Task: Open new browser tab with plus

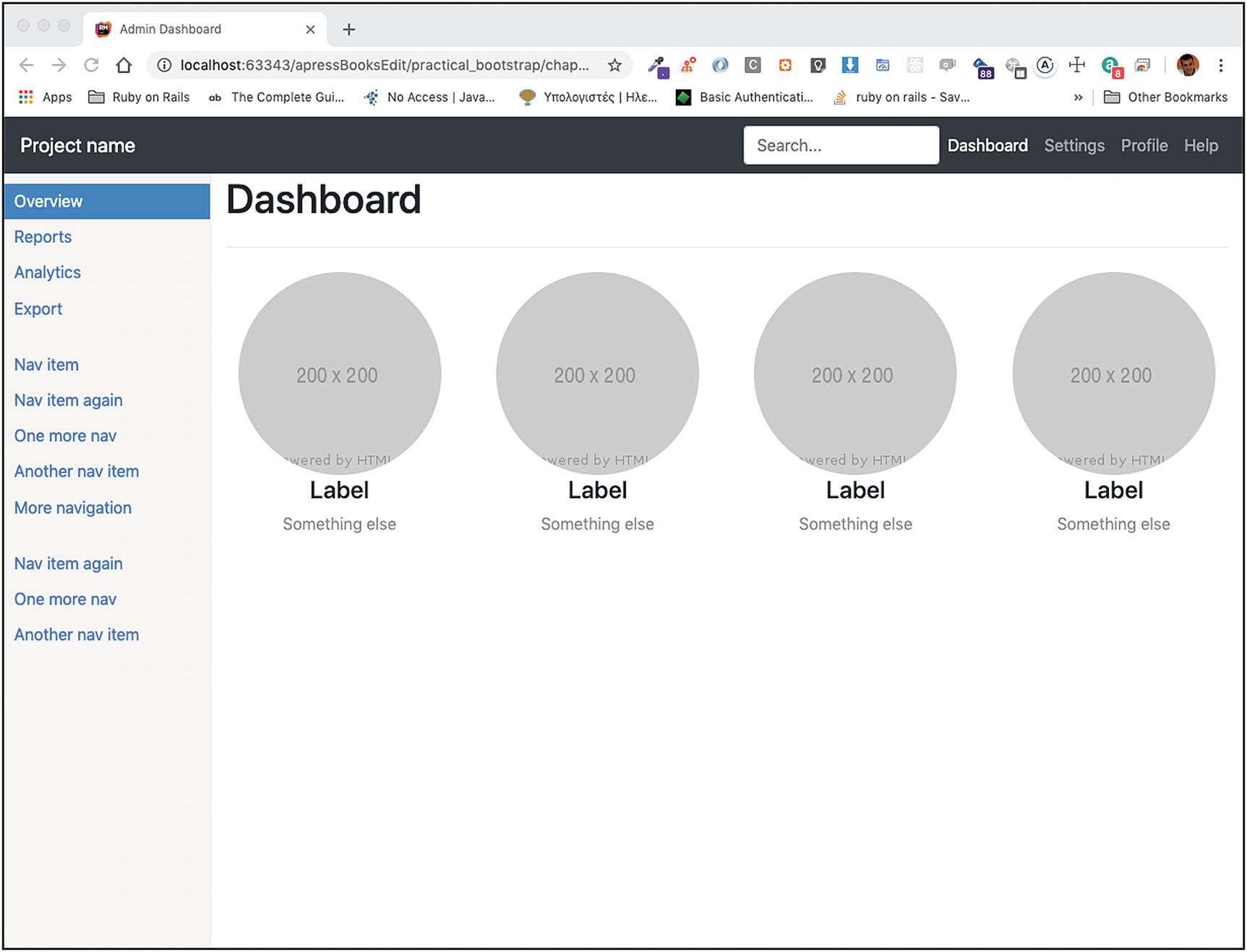Action: coord(348,29)
